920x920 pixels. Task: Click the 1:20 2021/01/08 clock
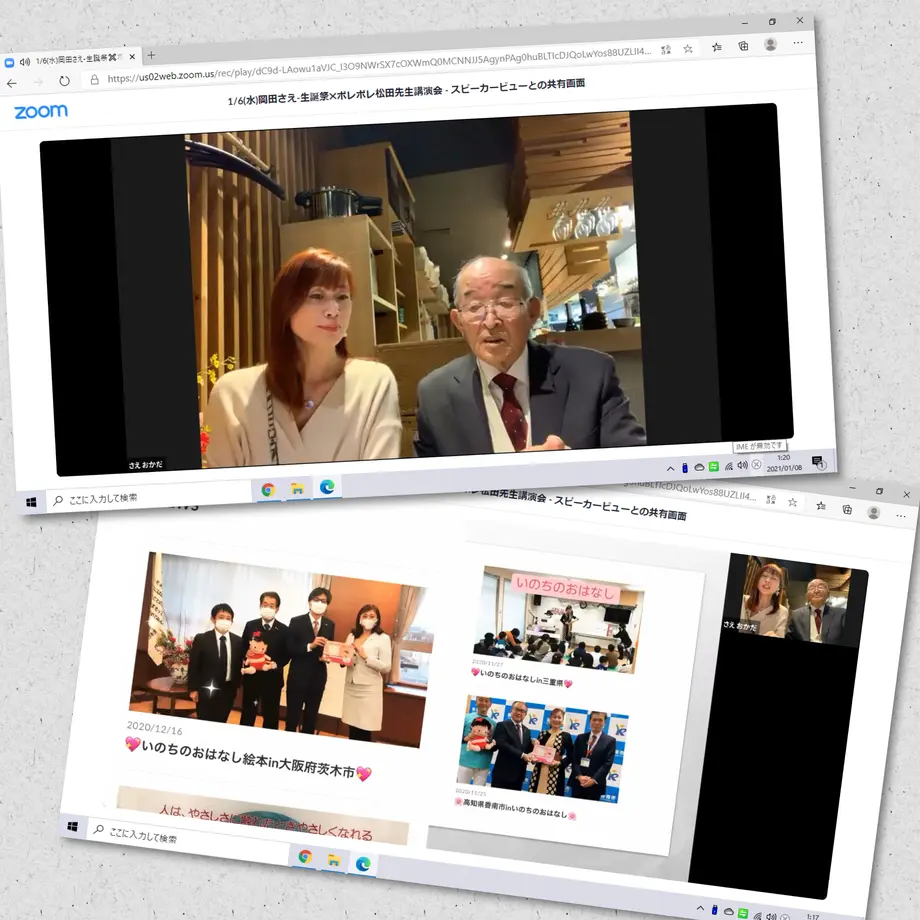(784, 462)
